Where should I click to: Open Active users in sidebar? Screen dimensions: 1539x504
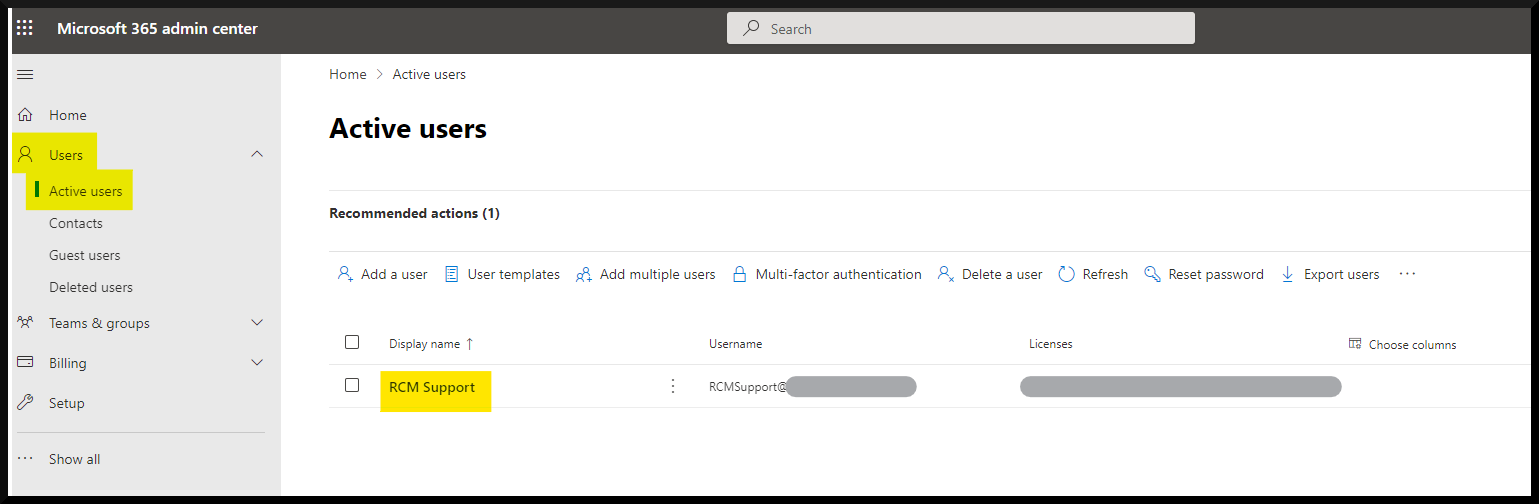86,191
